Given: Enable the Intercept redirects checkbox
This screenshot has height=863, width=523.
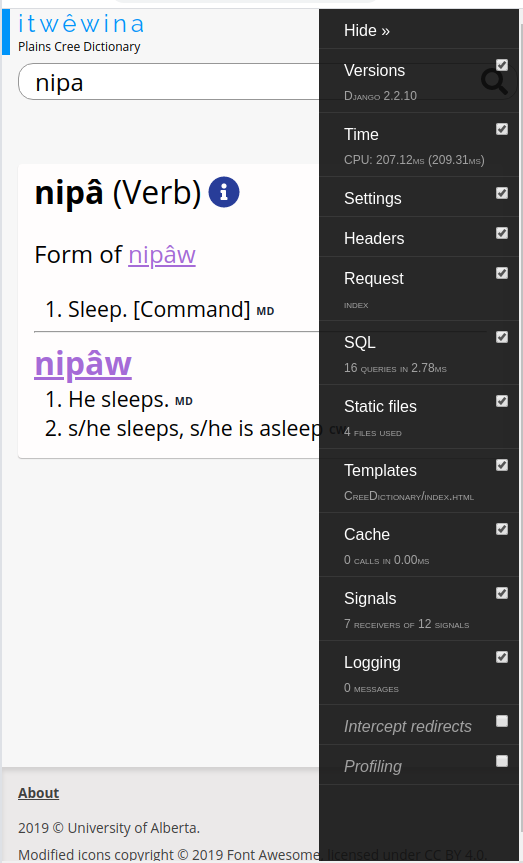Looking at the screenshot, I should [502, 721].
